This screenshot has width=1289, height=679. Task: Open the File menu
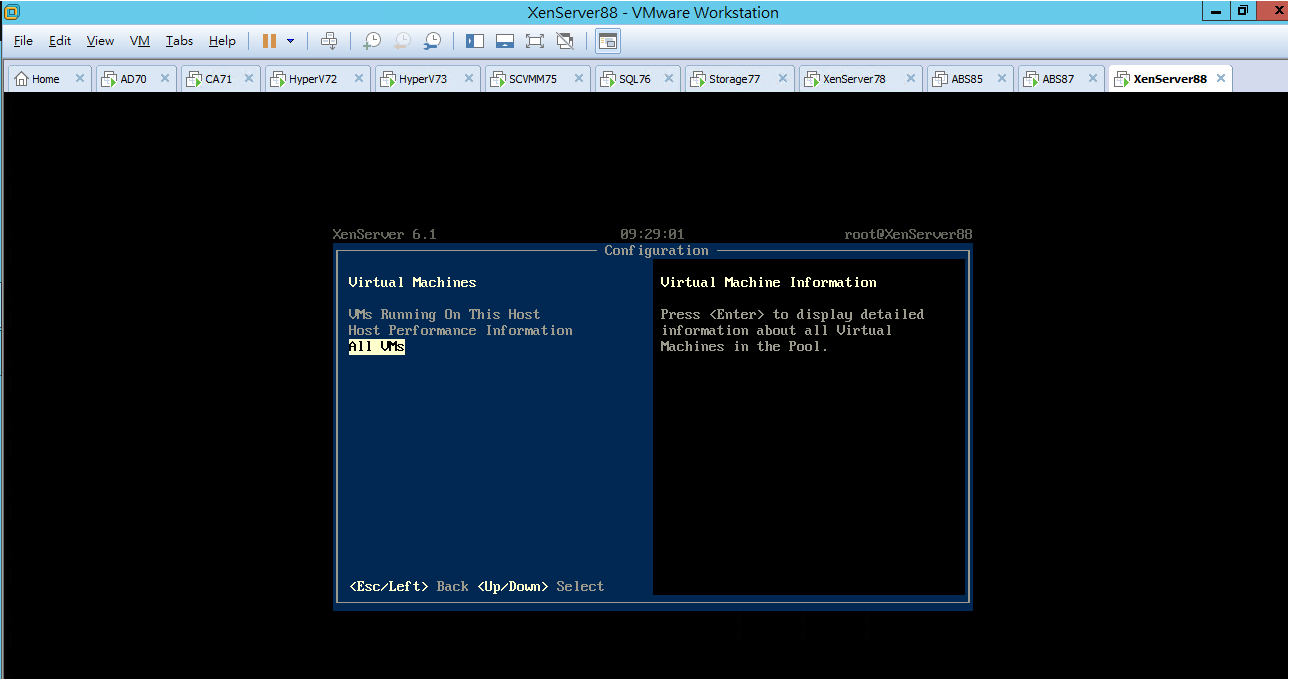[23, 41]
